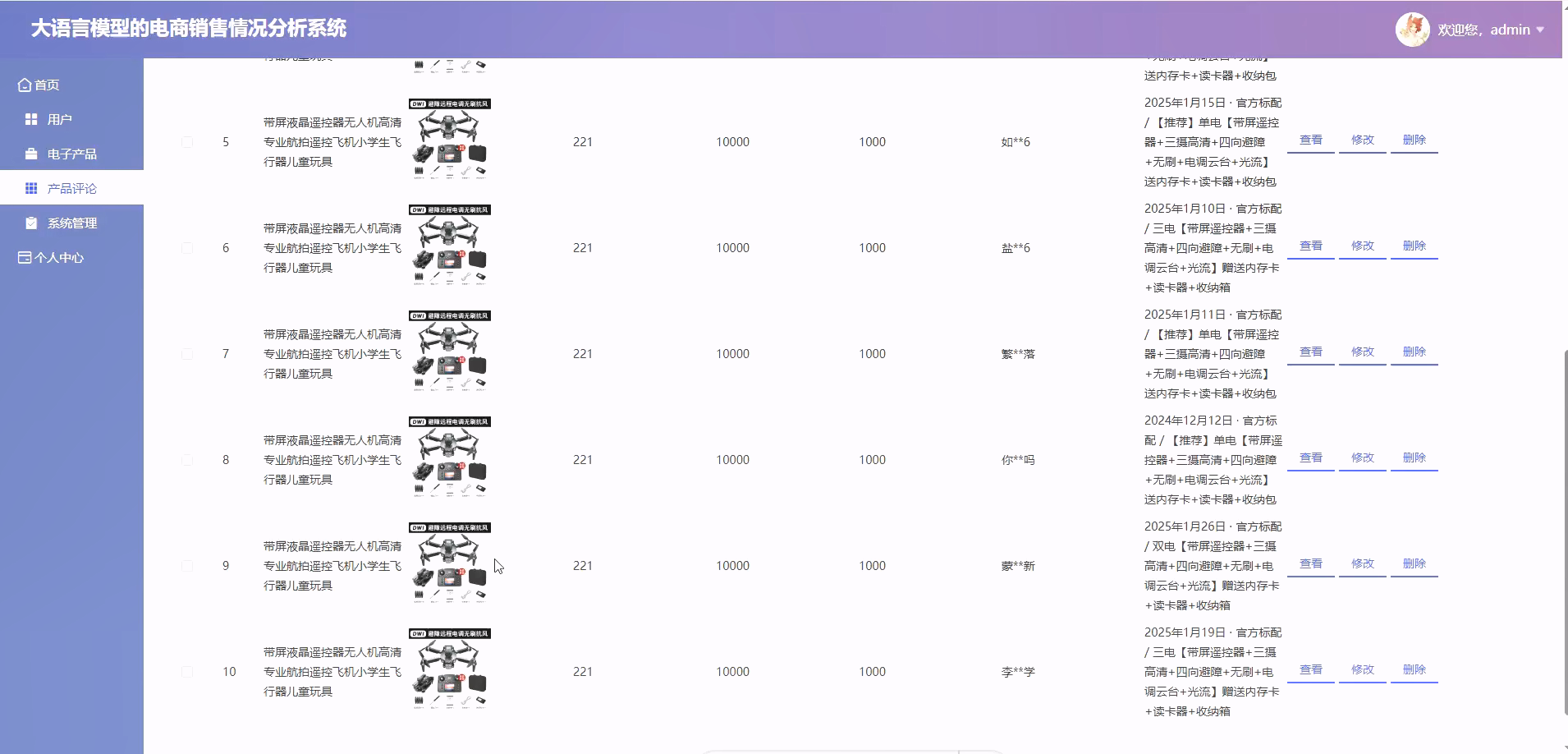The image size is (1568, 754).
Task: Click the product name in row 10
Action: [x=332, y=672]
